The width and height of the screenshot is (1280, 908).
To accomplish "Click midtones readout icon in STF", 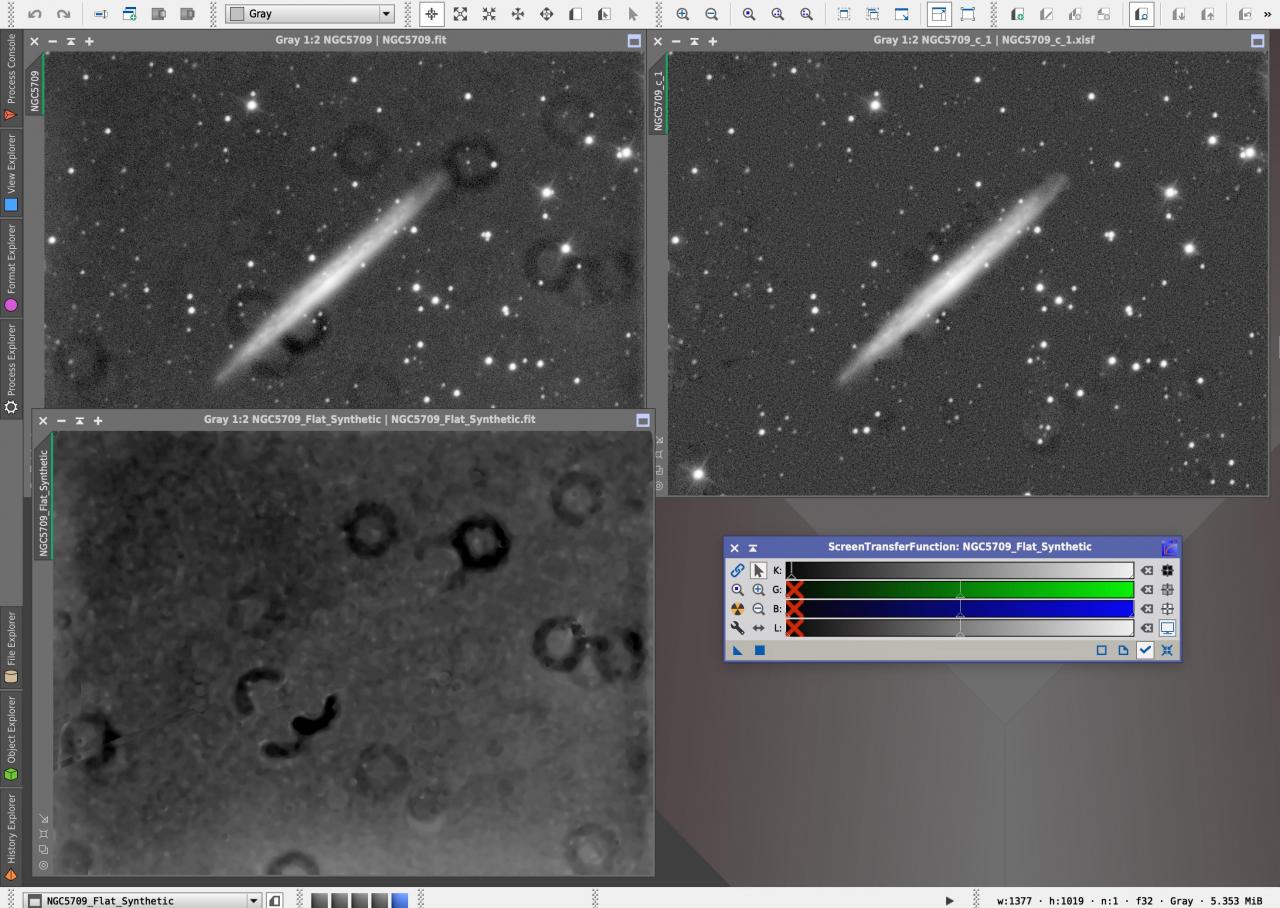I will point(1167,590).
